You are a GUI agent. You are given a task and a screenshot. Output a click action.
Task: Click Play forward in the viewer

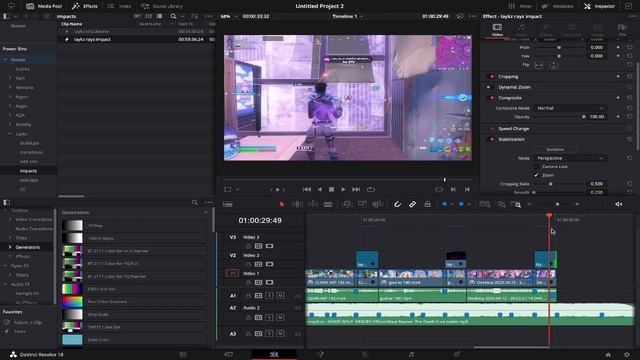coord(343,189)
